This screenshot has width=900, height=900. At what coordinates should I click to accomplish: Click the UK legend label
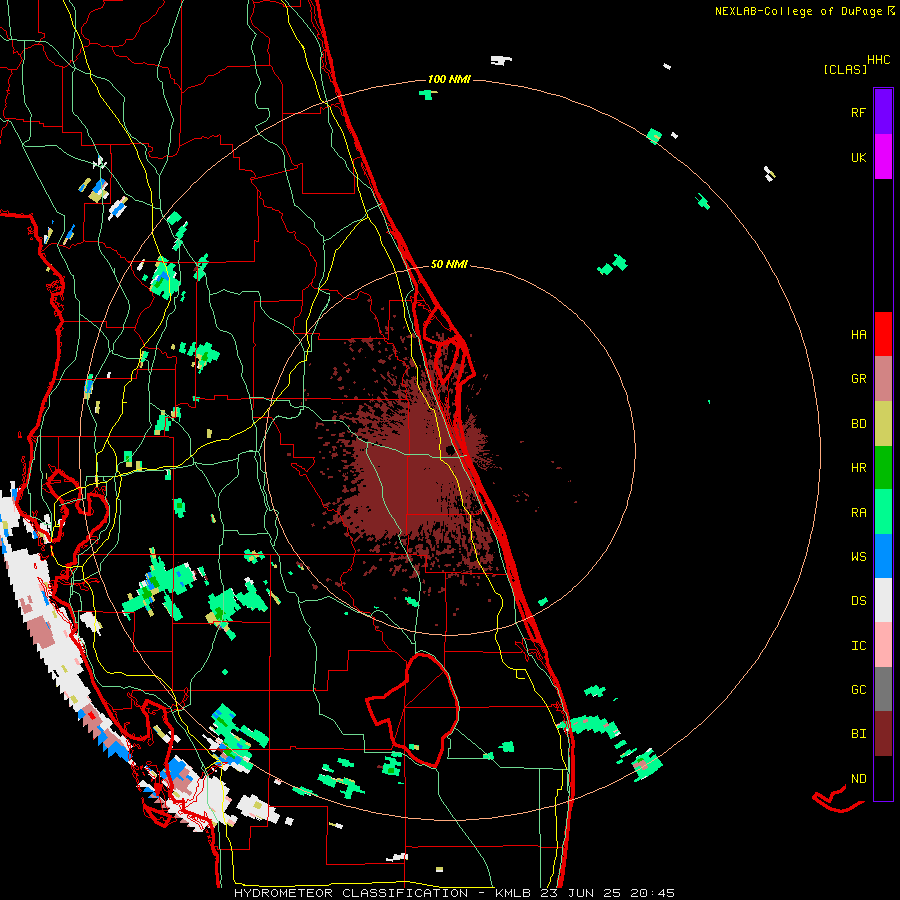click(x=858, y=157)
